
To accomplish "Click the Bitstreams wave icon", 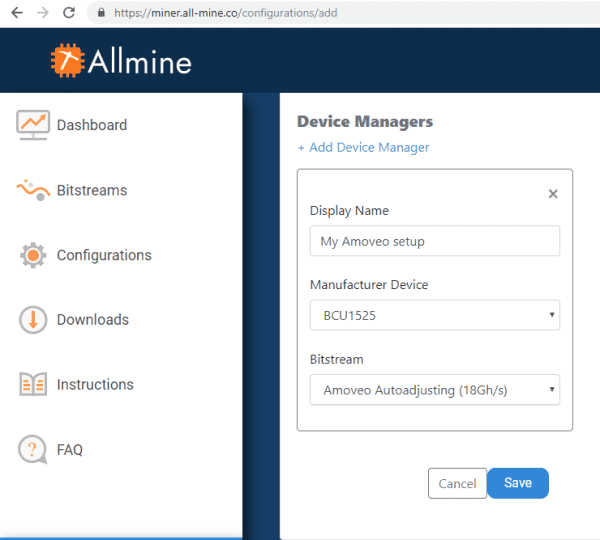I will pyautogui.click(x=33, y=190).
